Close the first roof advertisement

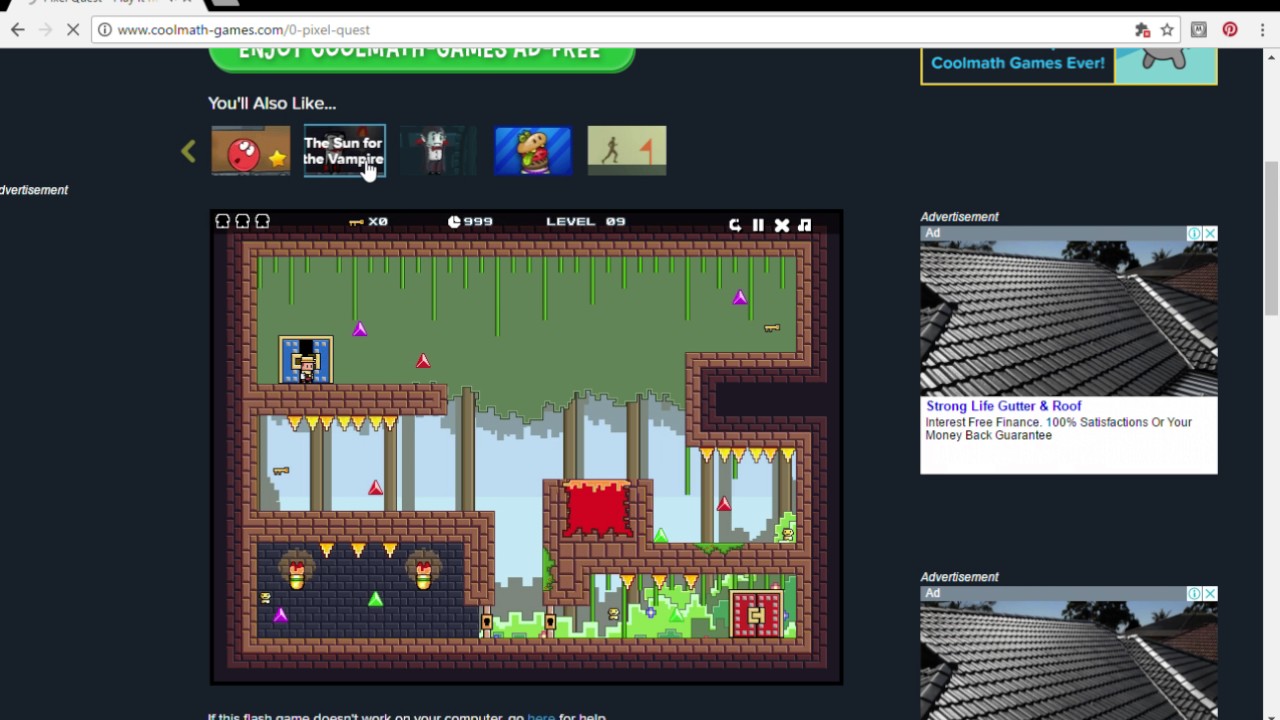pyautogui.click(x=1210, y=234)
